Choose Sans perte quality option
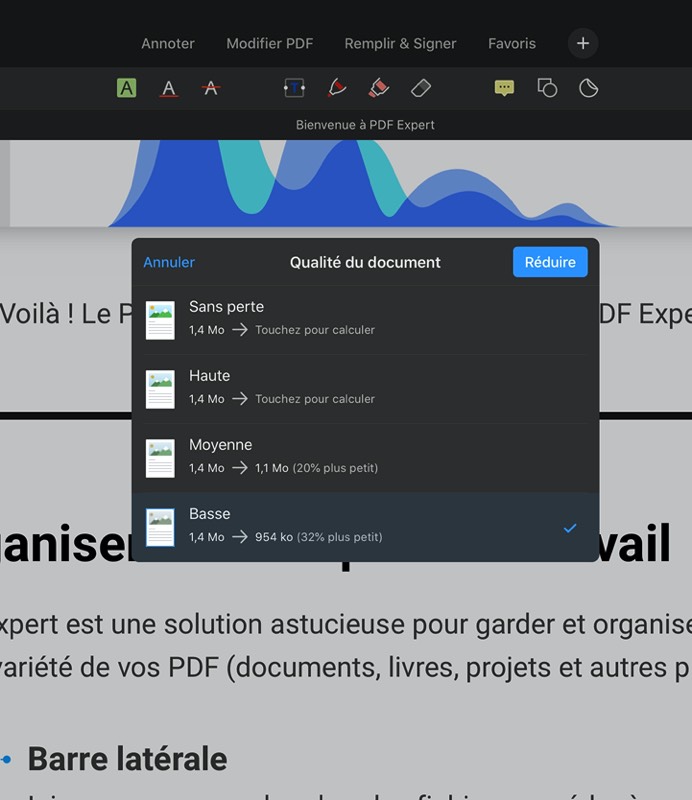Screen dimensions: 692x800 [365, 318]
